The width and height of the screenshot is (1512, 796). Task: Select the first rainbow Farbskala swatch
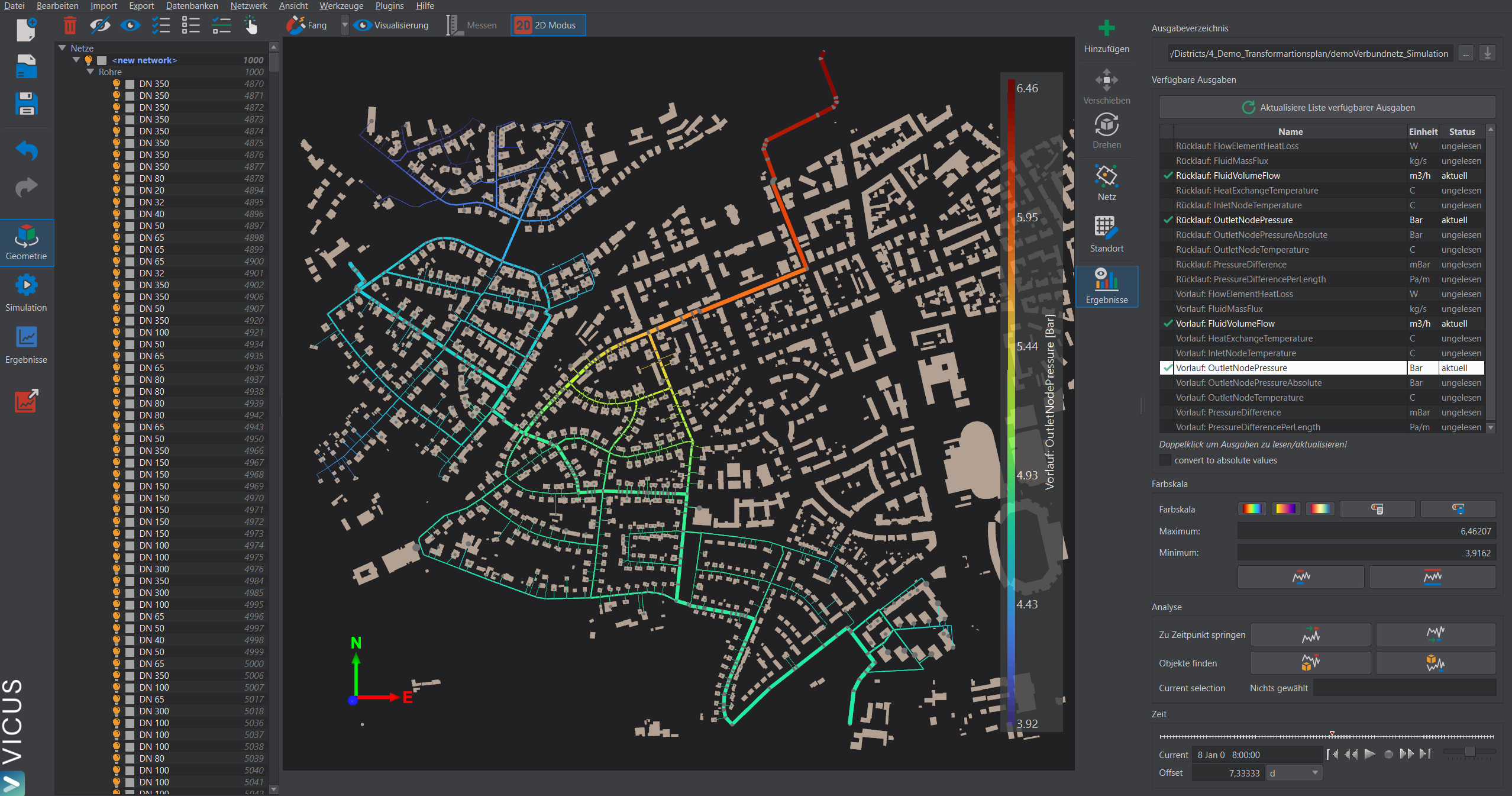[x=1252, y=509]
